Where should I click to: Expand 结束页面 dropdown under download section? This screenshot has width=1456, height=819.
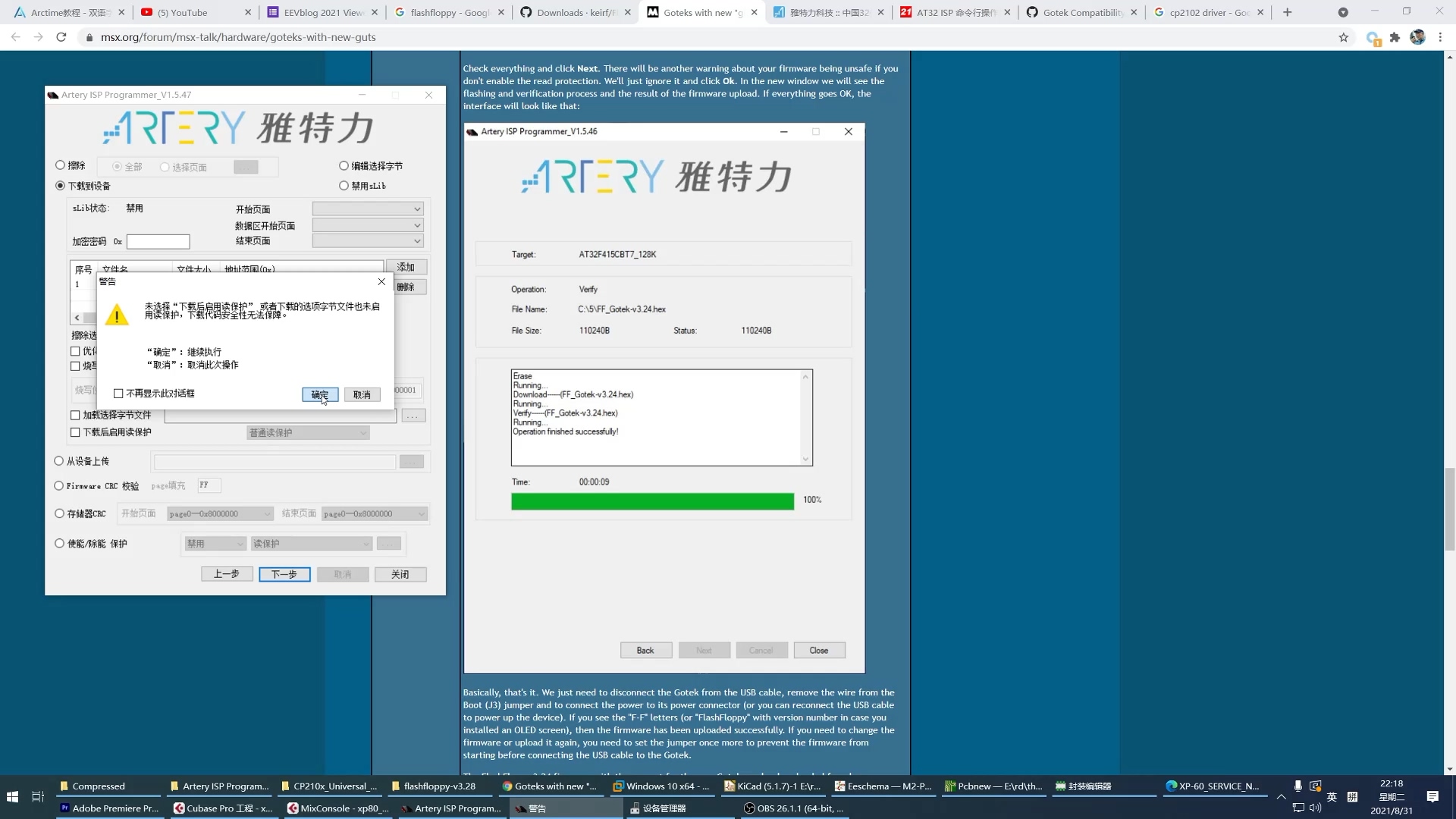[368, 241]
